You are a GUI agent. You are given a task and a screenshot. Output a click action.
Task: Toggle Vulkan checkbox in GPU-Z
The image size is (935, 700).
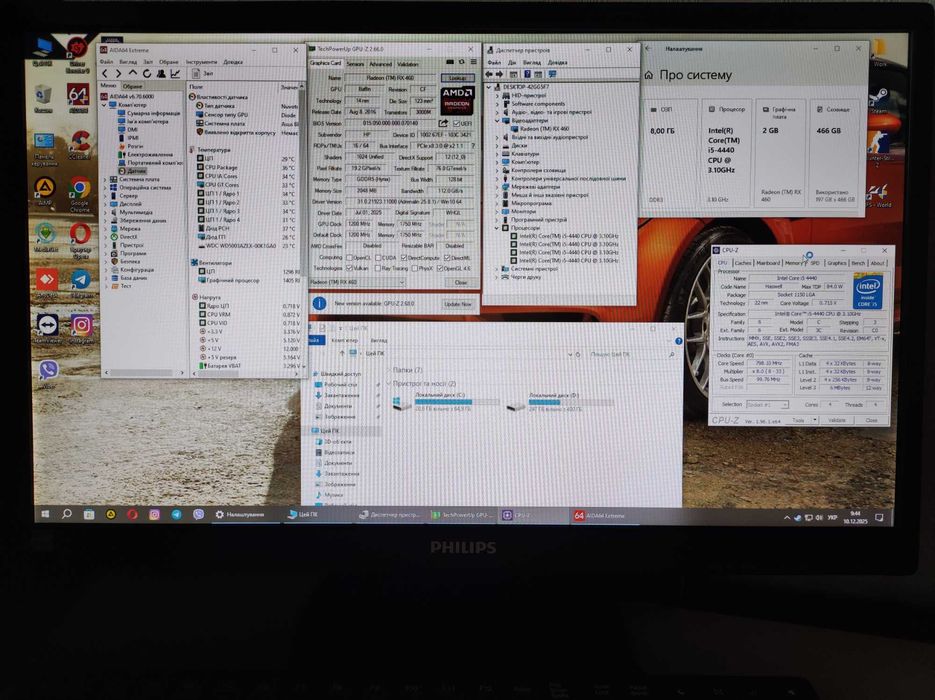349,268
